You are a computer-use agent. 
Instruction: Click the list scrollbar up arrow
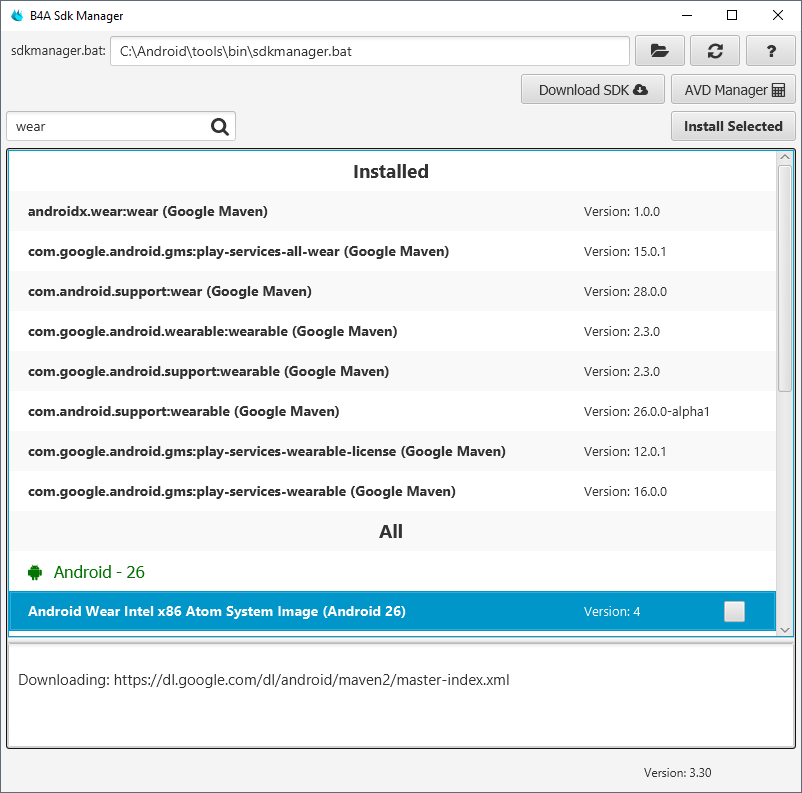(x=785, y=157)
